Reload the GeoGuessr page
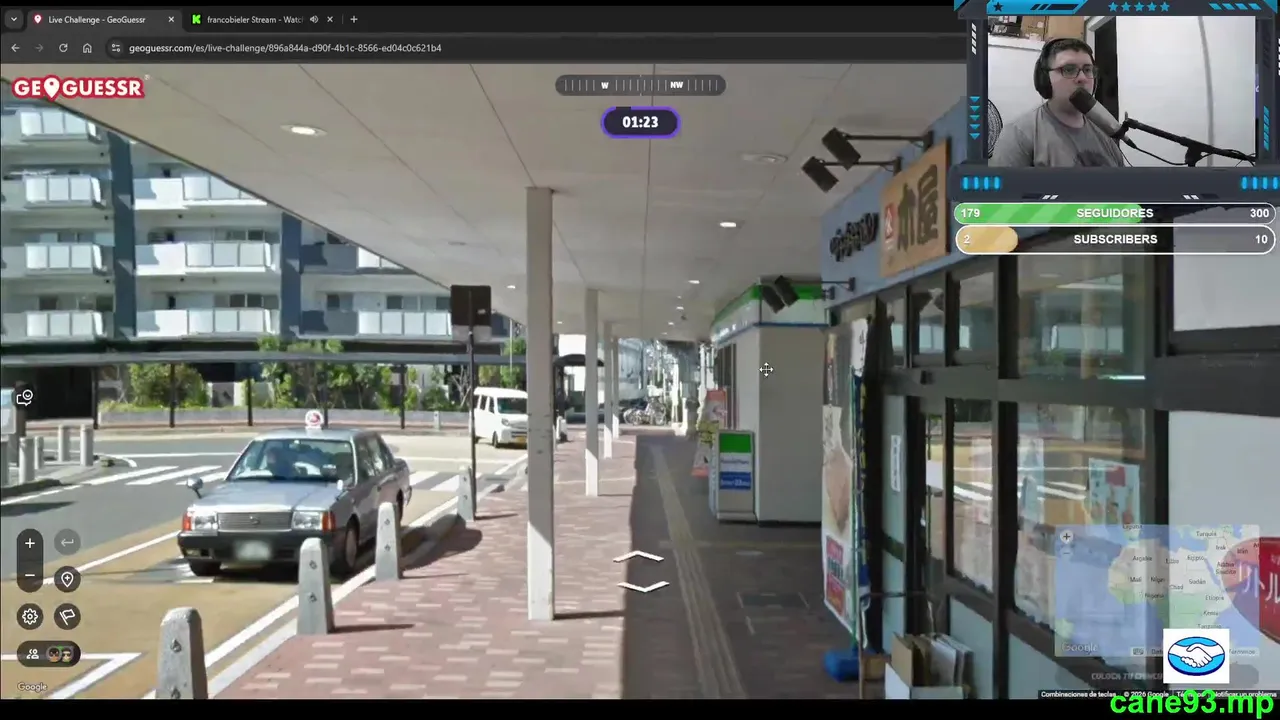Screen dimensions: 1280x720 [63, 48]
